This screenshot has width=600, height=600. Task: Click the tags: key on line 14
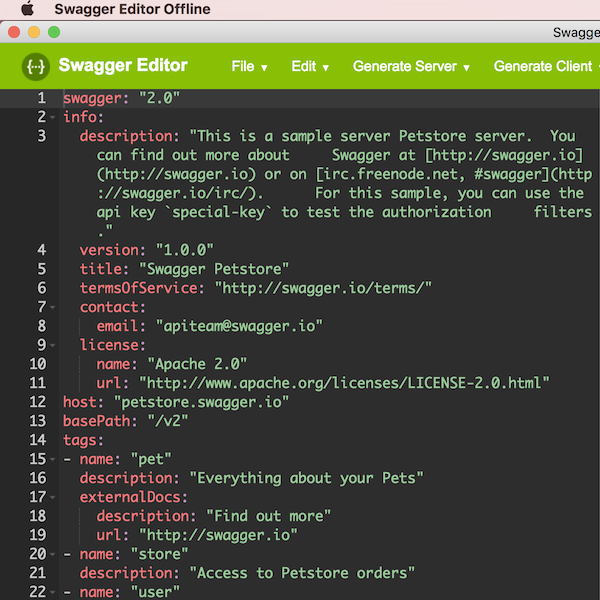click(83, 440)
